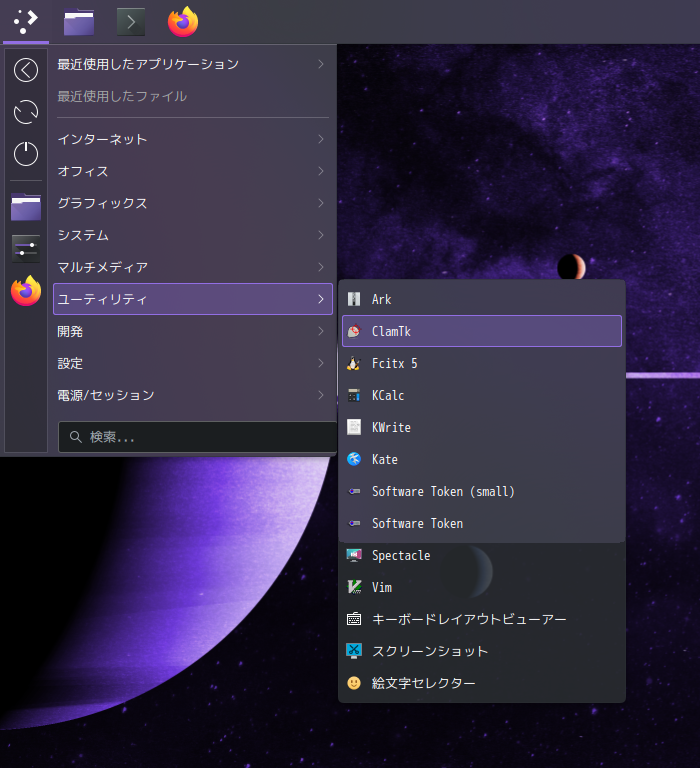Expand the 開発 submenu arrow

coord(321,331)
